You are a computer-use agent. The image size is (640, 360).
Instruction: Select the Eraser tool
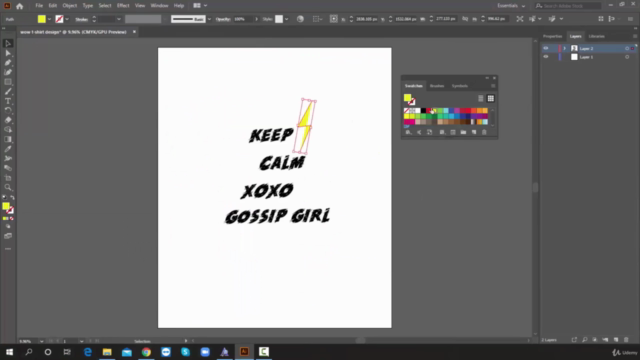(x=8, y=120)
